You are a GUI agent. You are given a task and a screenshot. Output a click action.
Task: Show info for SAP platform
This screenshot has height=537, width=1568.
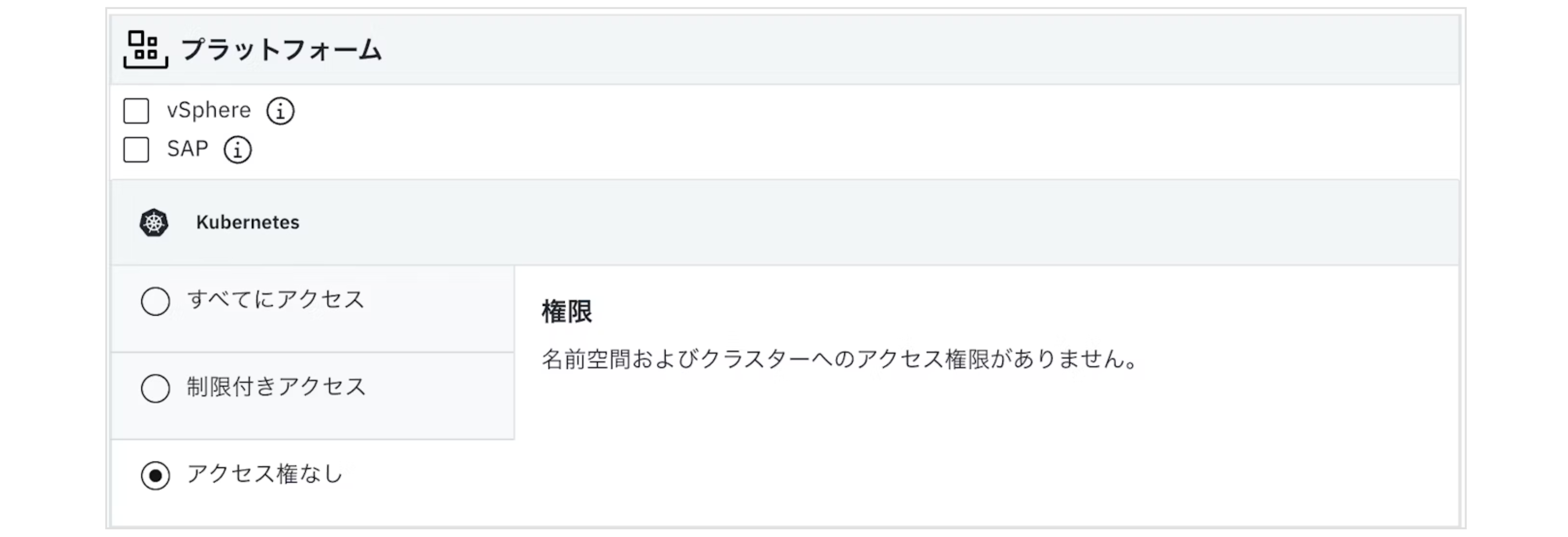[238, 150]
